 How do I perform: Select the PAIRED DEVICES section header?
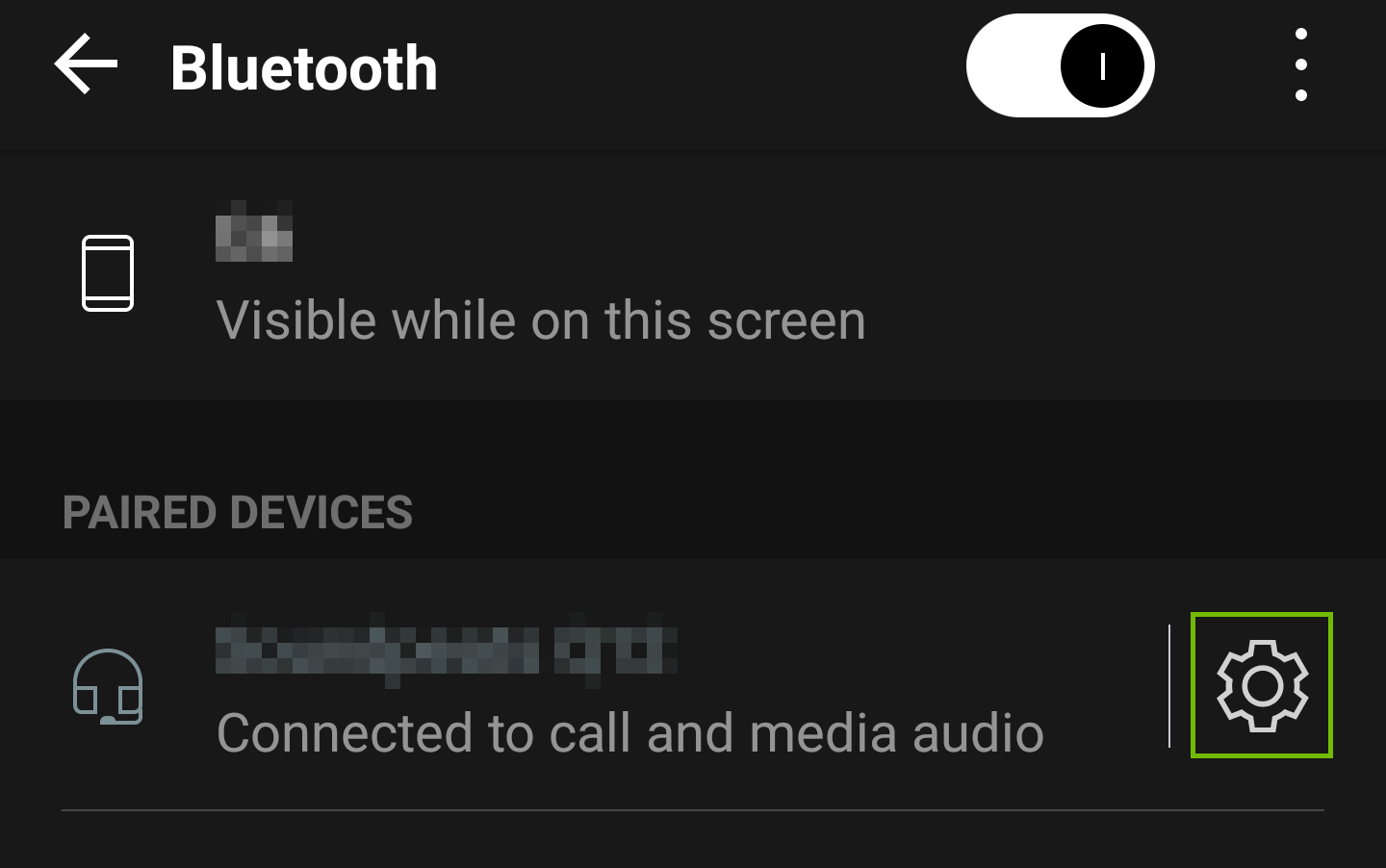coord(237,513)
